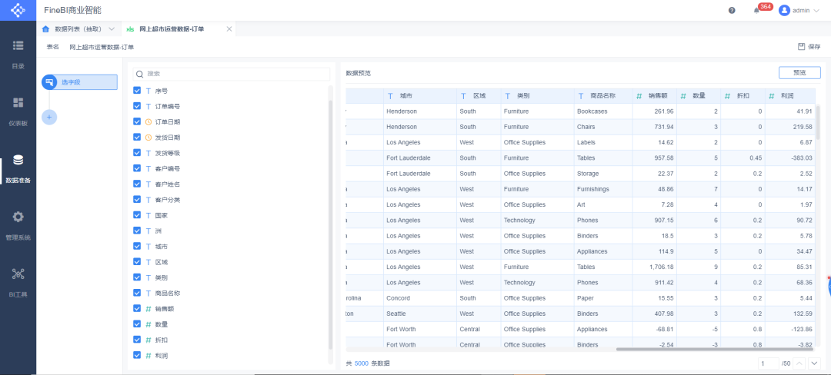832x376 pixels.
Task: Click the help question mark icon
Action: 732,10
